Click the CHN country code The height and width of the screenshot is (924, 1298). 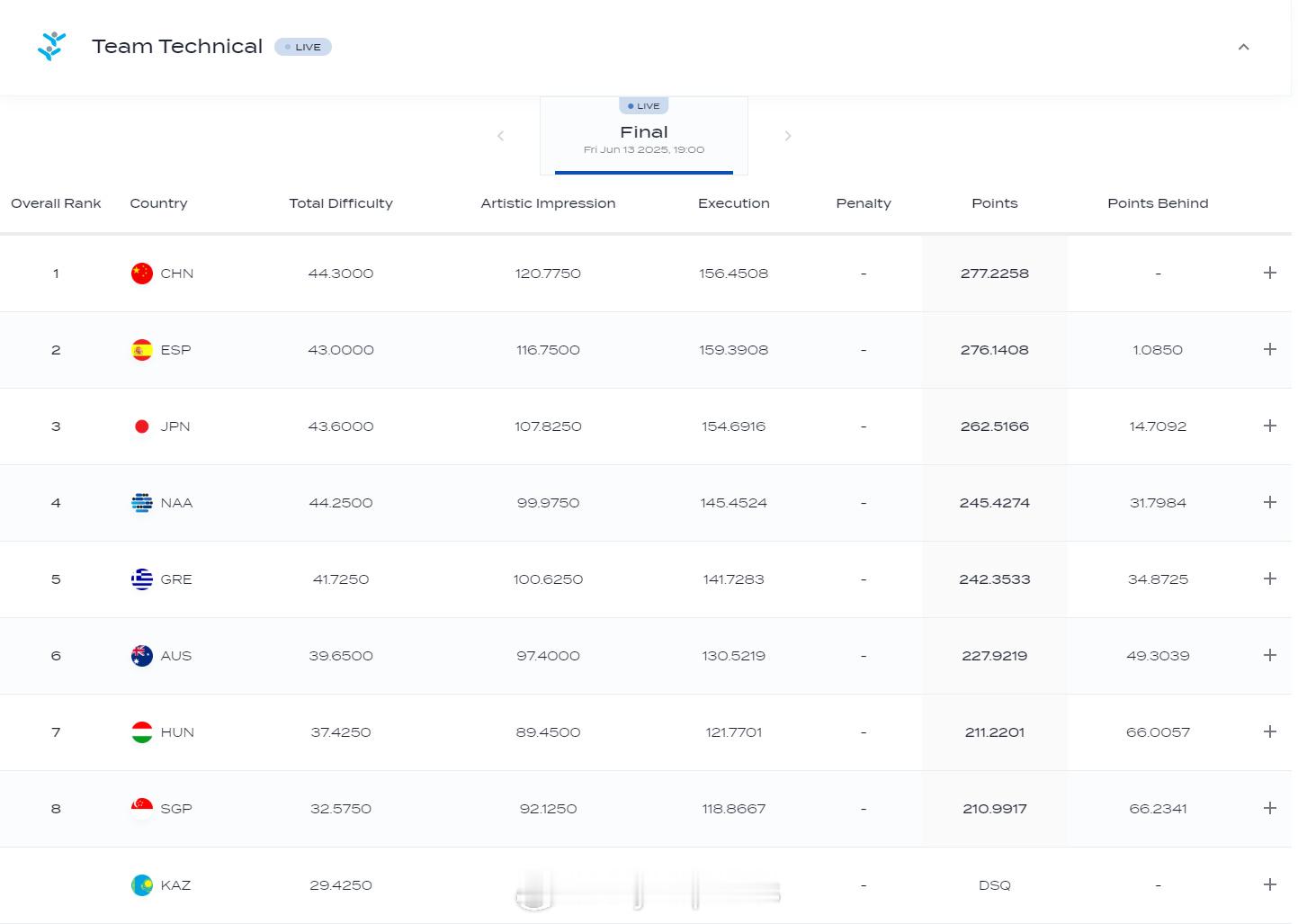(177, 274)
